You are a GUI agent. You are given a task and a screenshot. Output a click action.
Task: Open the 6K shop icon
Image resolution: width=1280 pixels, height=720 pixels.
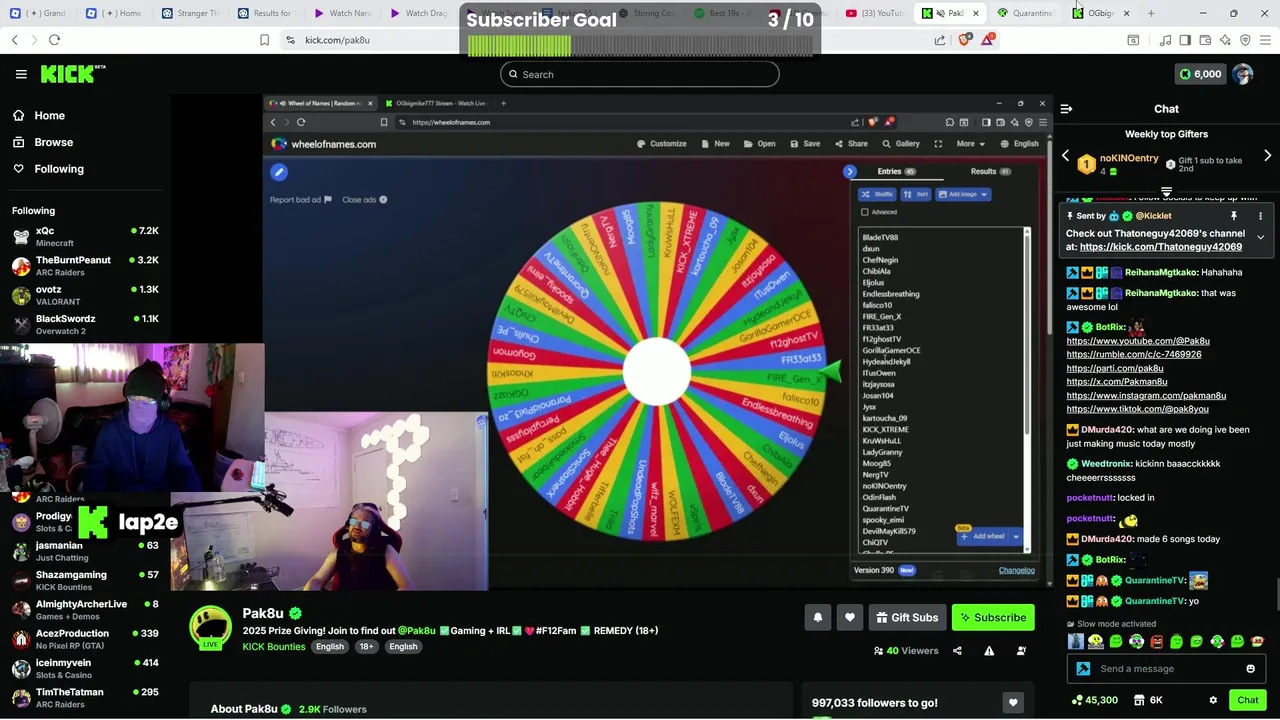tap(1148, 700)
